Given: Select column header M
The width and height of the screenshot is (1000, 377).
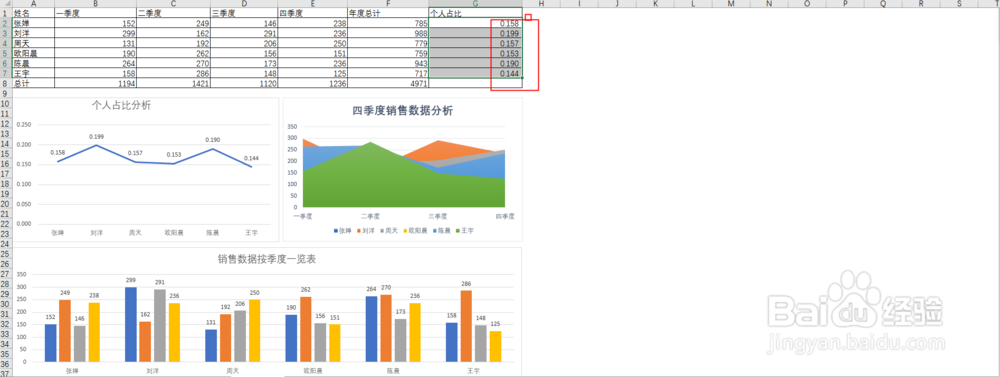Looking at the screenshot, I should 732,4.
